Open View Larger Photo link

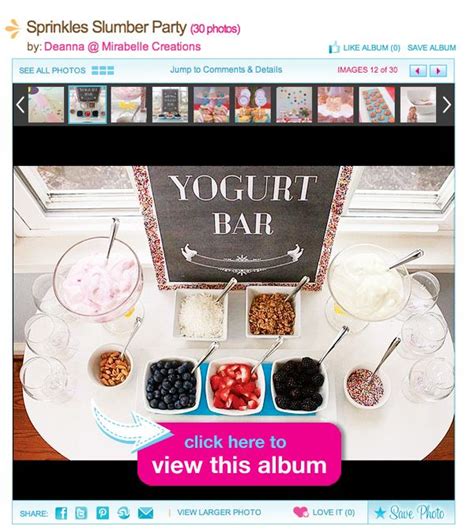[x=219, y=512]
